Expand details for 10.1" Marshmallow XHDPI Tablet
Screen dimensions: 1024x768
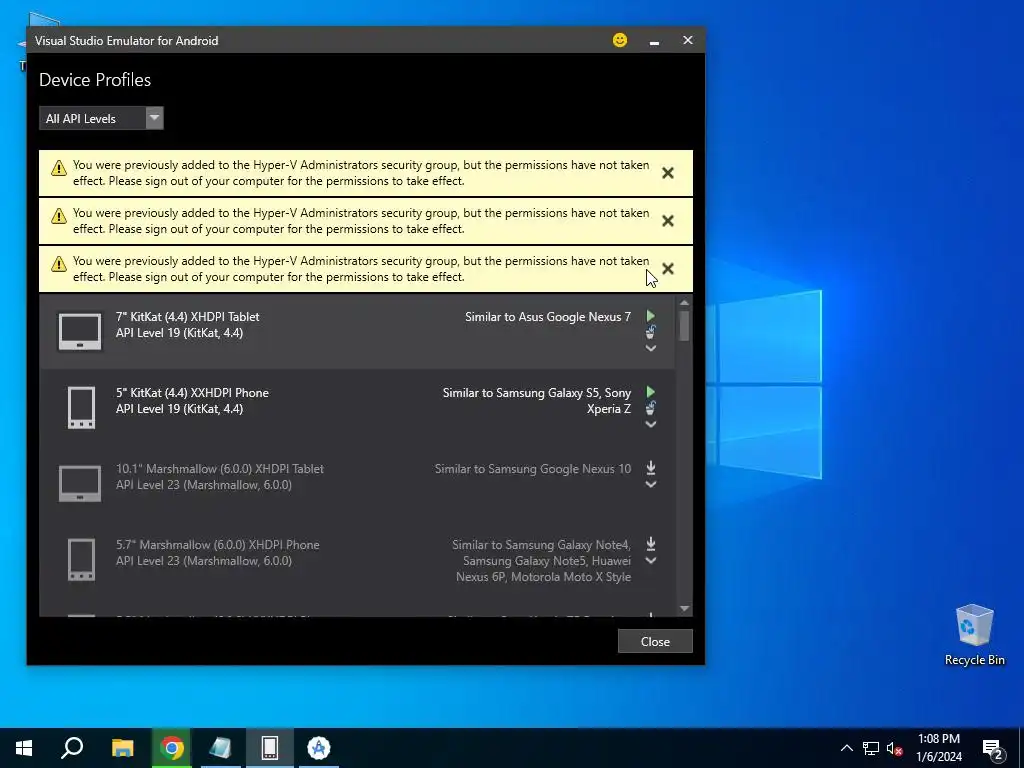click(650, 485)
